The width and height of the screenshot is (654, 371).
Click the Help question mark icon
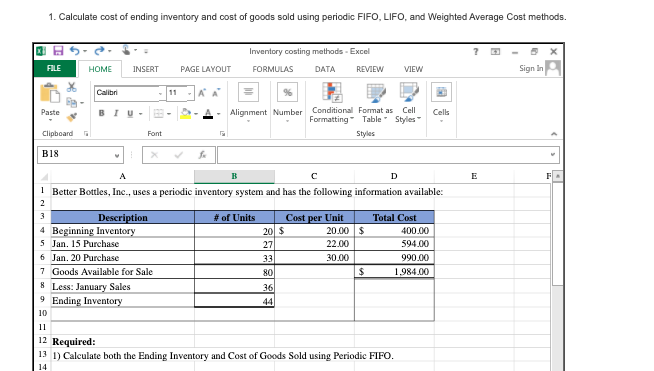click(x=475, y=51)
